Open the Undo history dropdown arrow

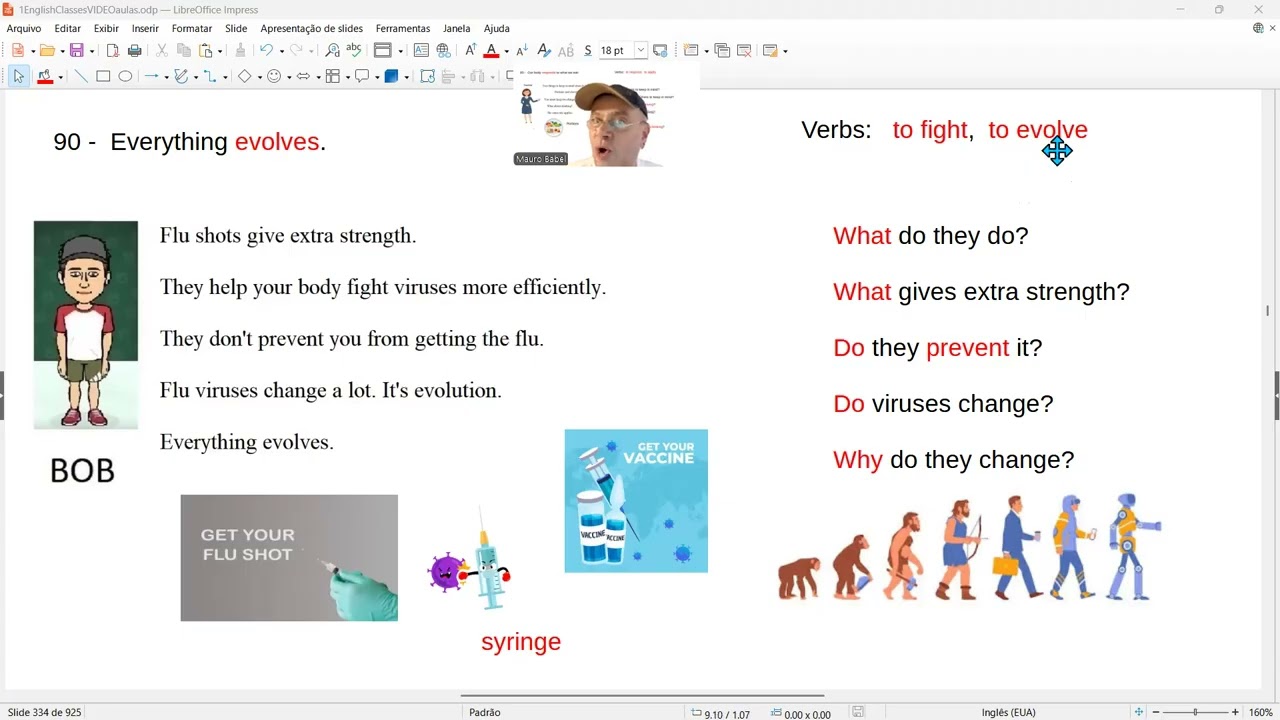pyautogui.click(x=281, y=50)
